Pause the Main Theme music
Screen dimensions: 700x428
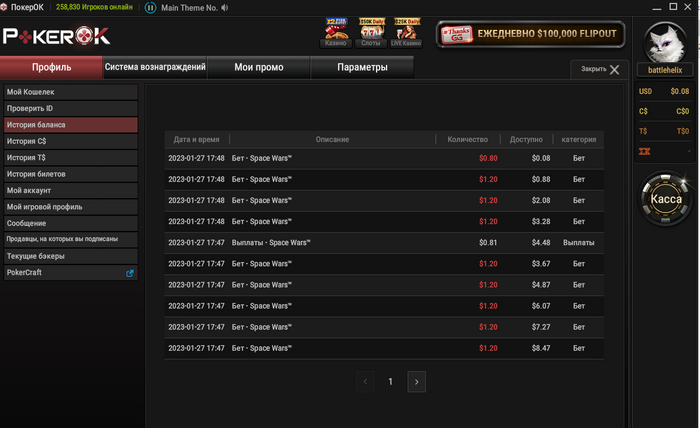tap(150, 8)
